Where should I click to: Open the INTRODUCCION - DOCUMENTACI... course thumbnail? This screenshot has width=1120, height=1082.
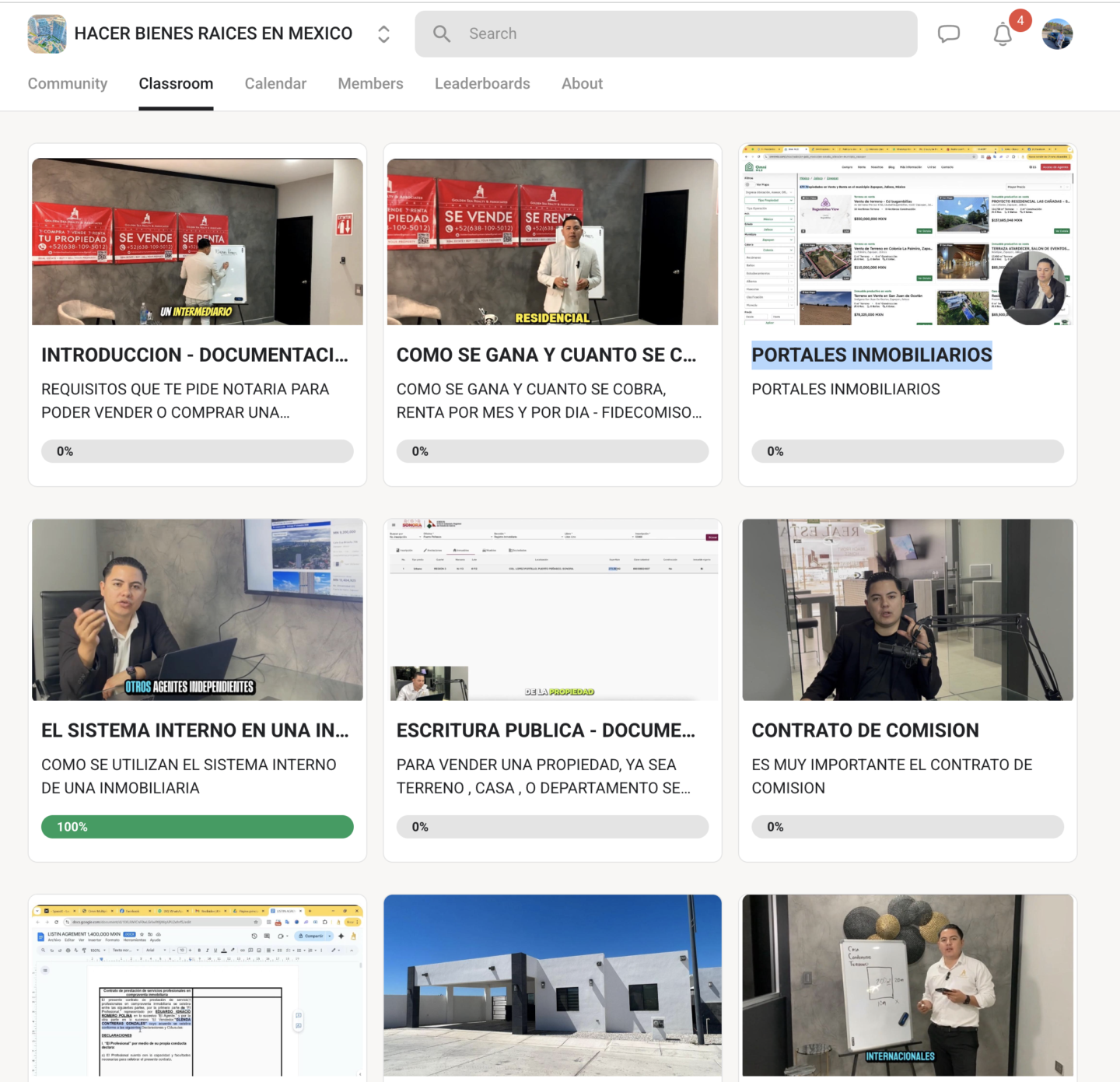pyautogui.click(x=198, y=242)
